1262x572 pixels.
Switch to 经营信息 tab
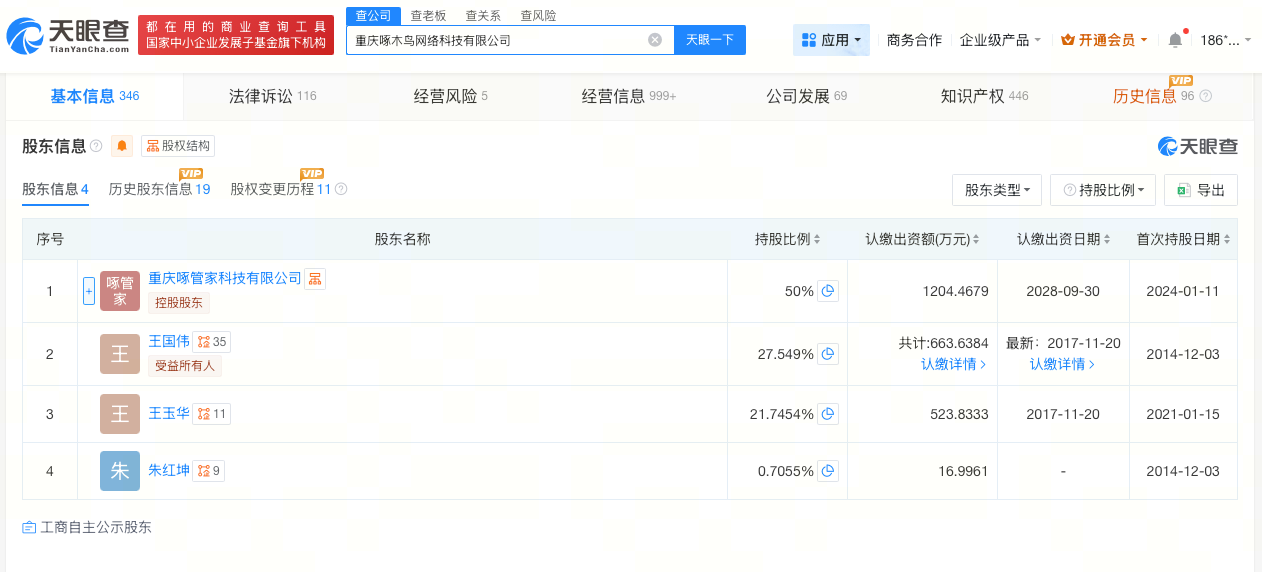coord(629,96)
